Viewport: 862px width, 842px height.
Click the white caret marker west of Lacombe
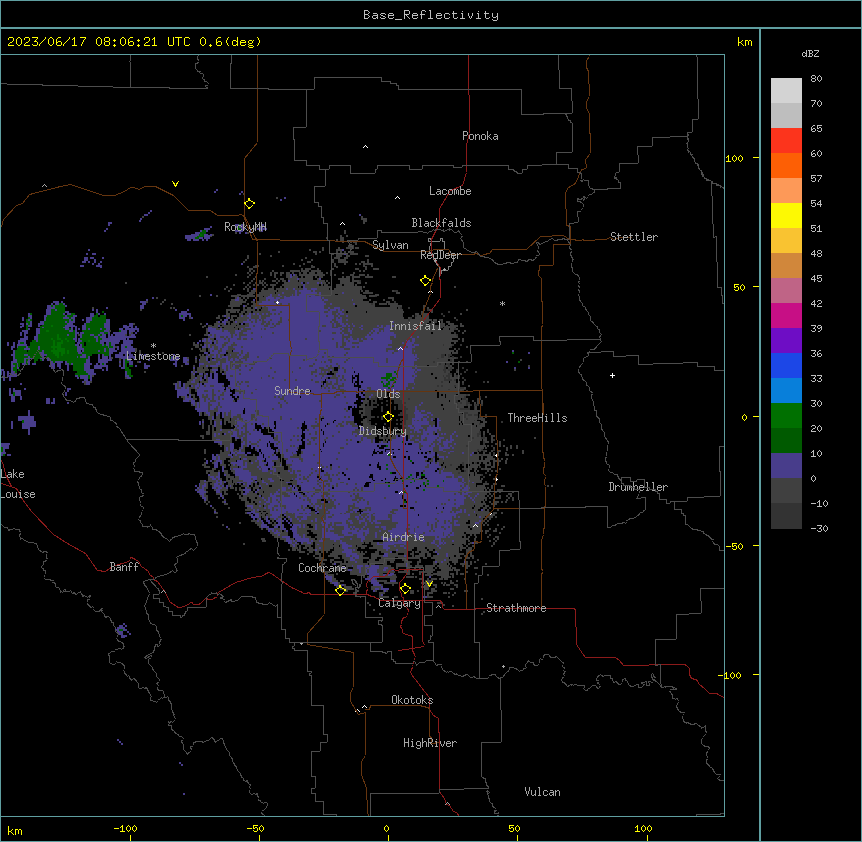(397, 198)
